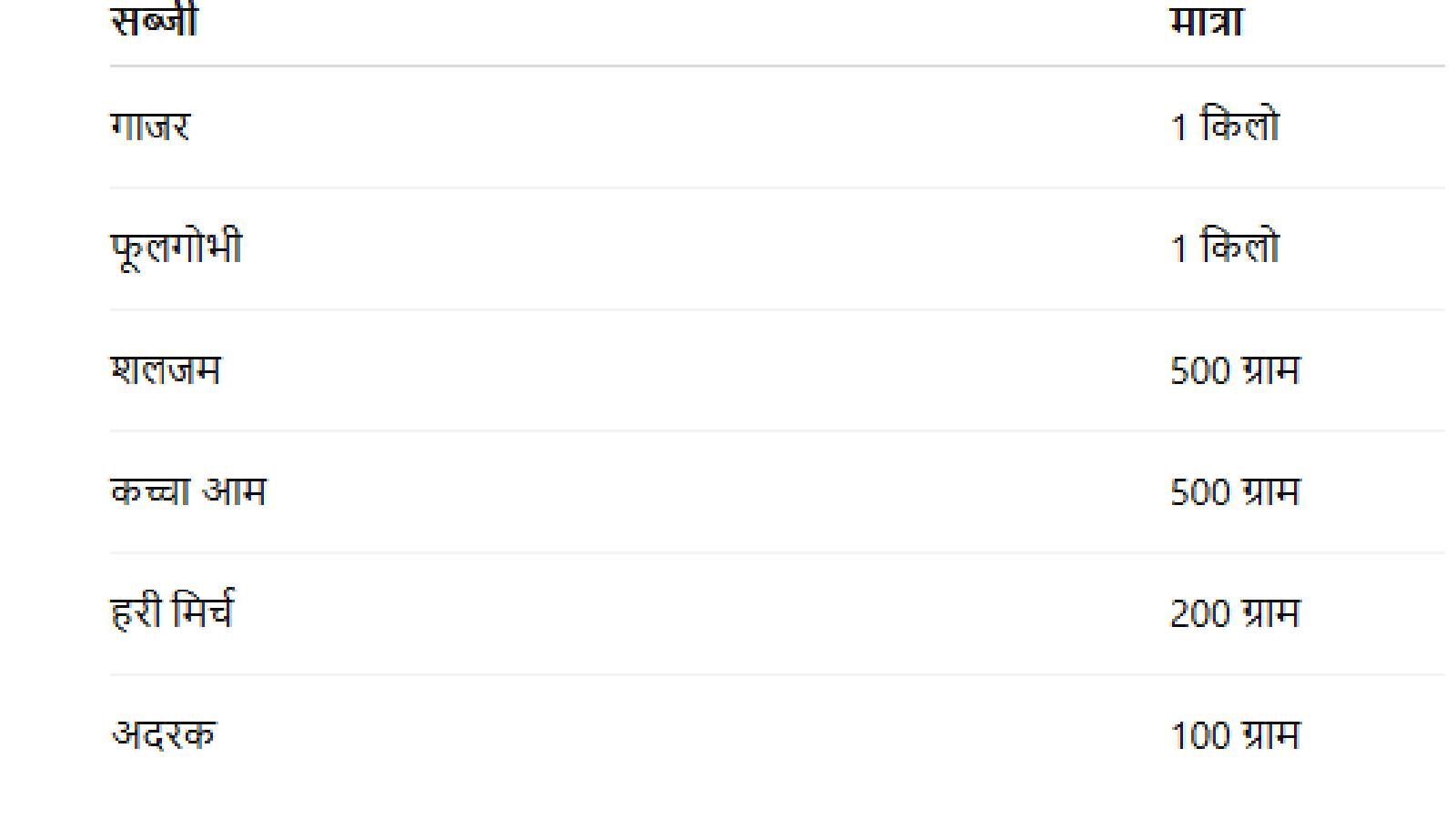Select the हरी मिर्च cell
The height and width of the screenshot is (819, 1456).
click(x=172, y=612)
